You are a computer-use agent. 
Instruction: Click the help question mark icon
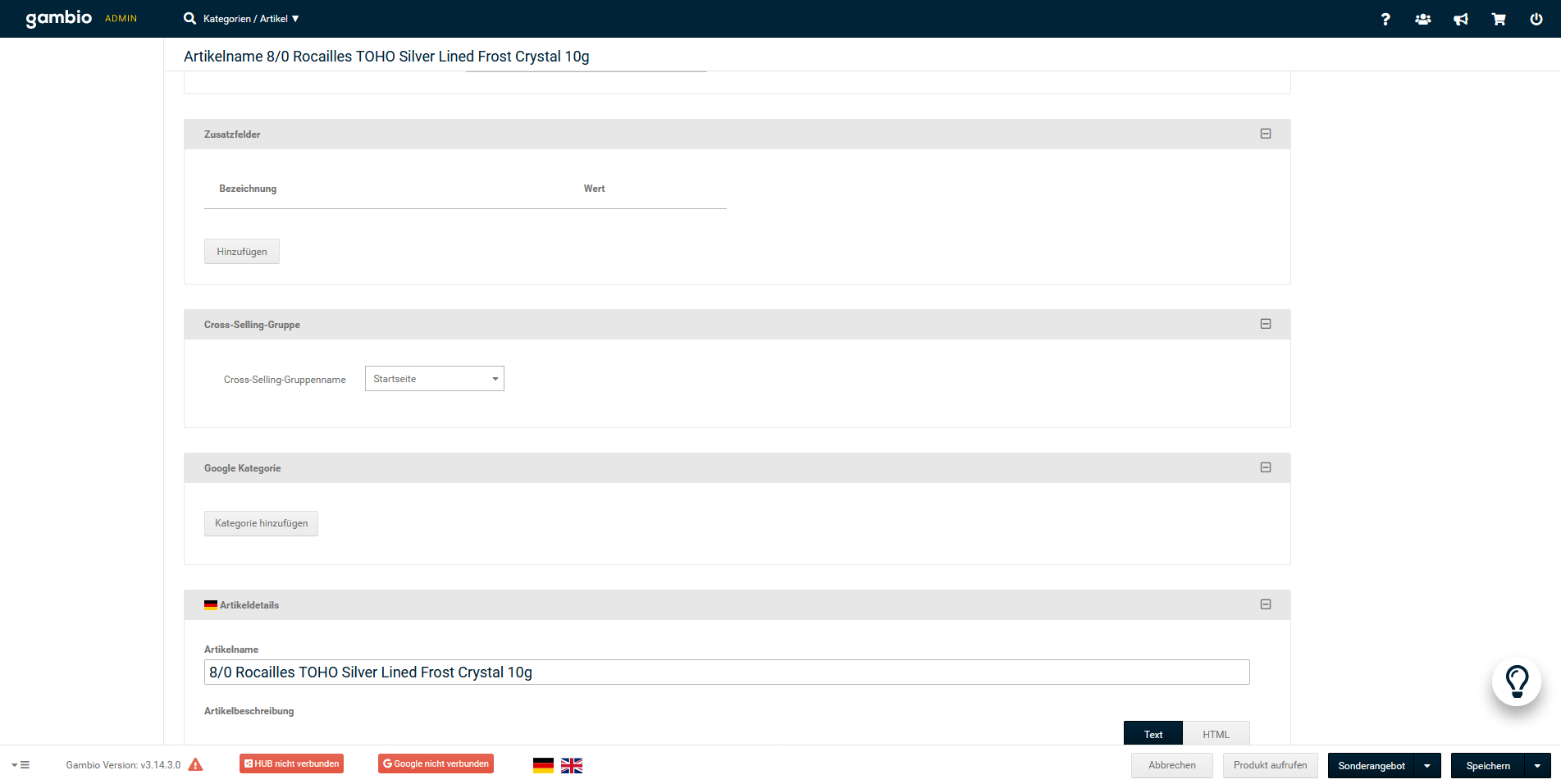[1385, 19]
